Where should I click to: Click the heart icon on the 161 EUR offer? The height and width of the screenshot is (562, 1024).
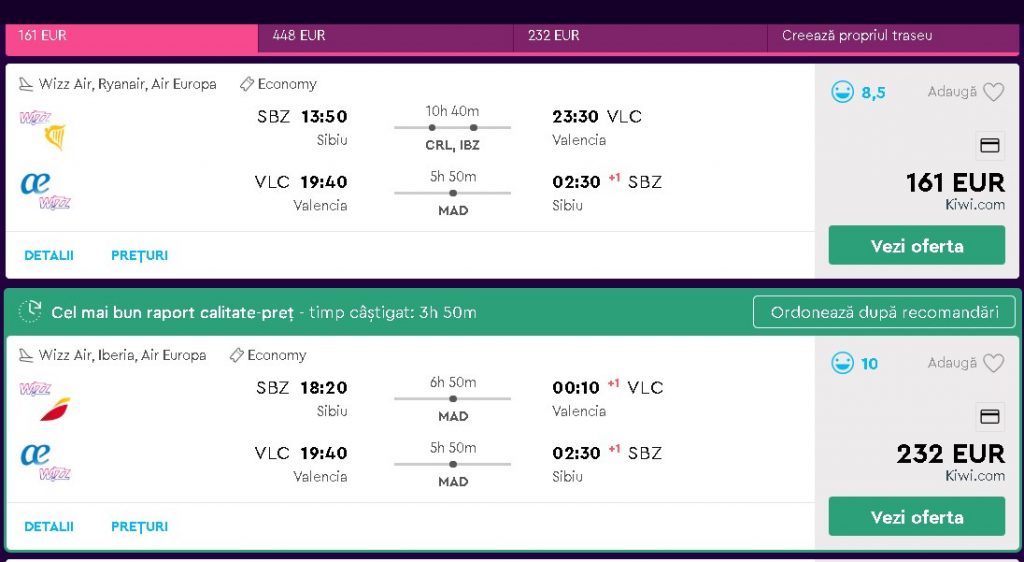click(x=993, y=92)
